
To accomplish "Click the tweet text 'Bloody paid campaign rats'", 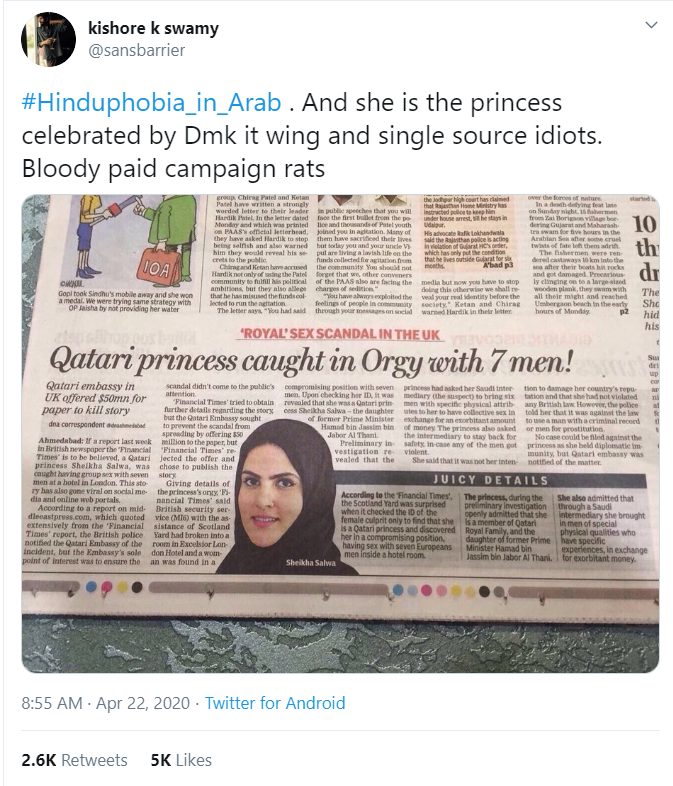I will (173, 168).
